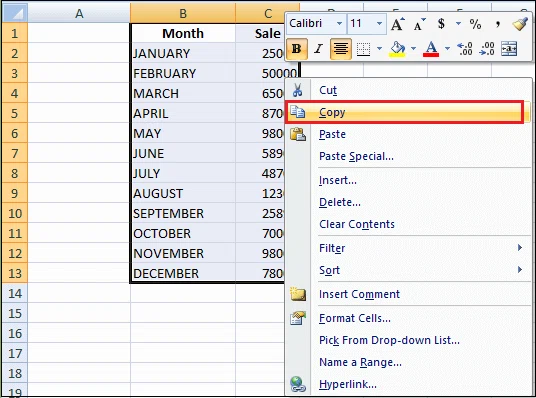This screenshot has width=536, height=398.
Task: Click the Format Cells icon
Action: (298, 318)
